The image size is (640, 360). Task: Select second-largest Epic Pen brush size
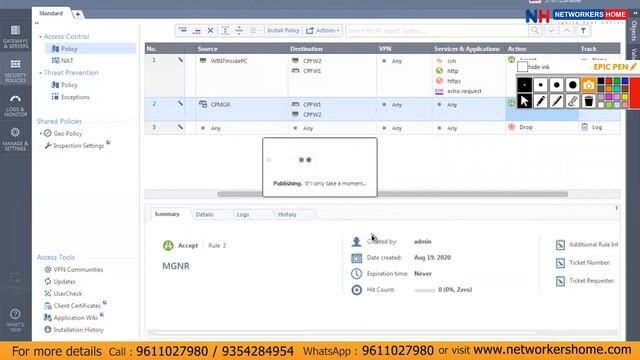tap(556, 85)
